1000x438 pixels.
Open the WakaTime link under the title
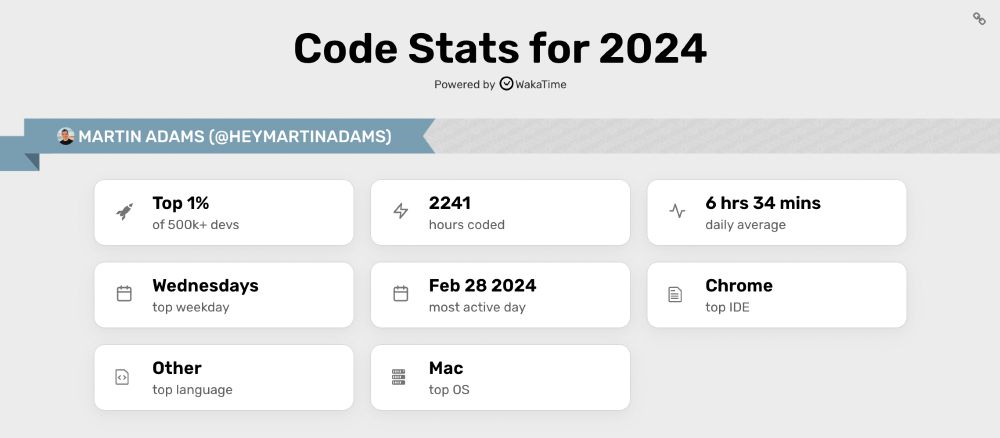[x=541, y=85]
